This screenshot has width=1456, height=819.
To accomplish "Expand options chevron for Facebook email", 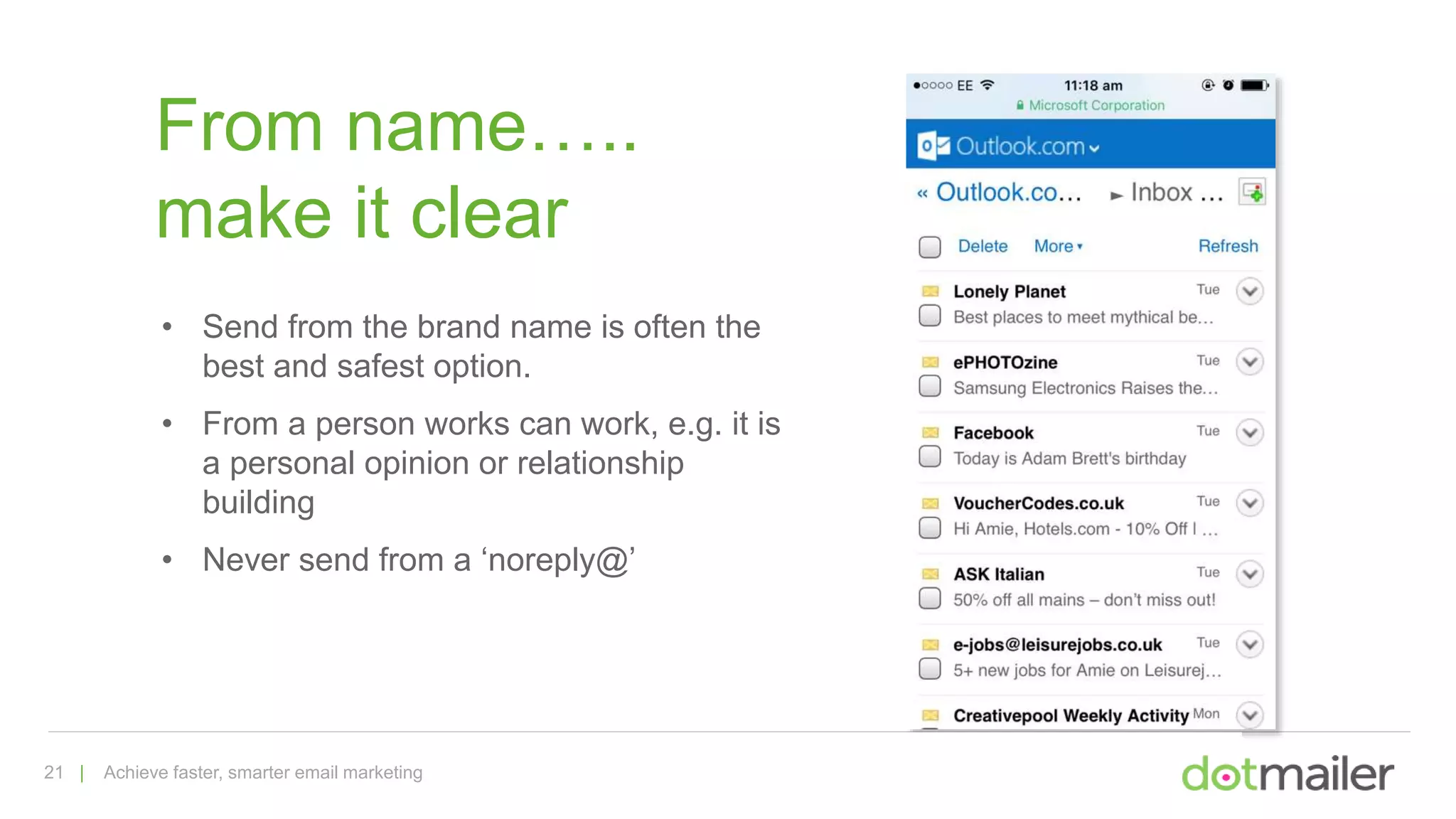I will (1249, 432).
